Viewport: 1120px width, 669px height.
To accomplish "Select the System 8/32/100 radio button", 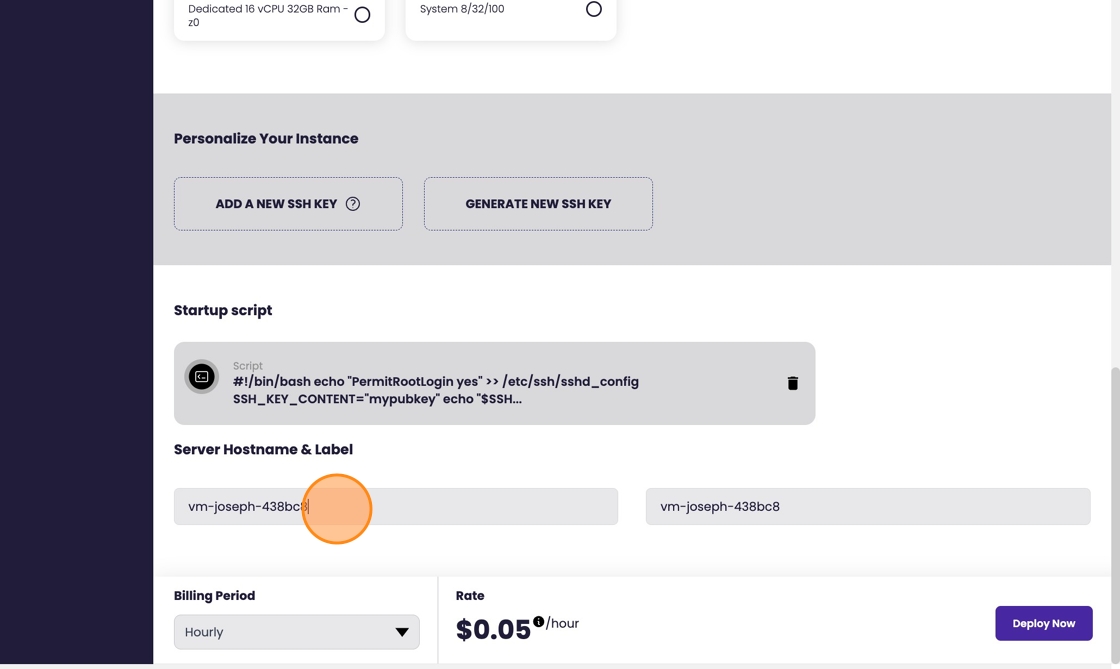I will (594, 9).
